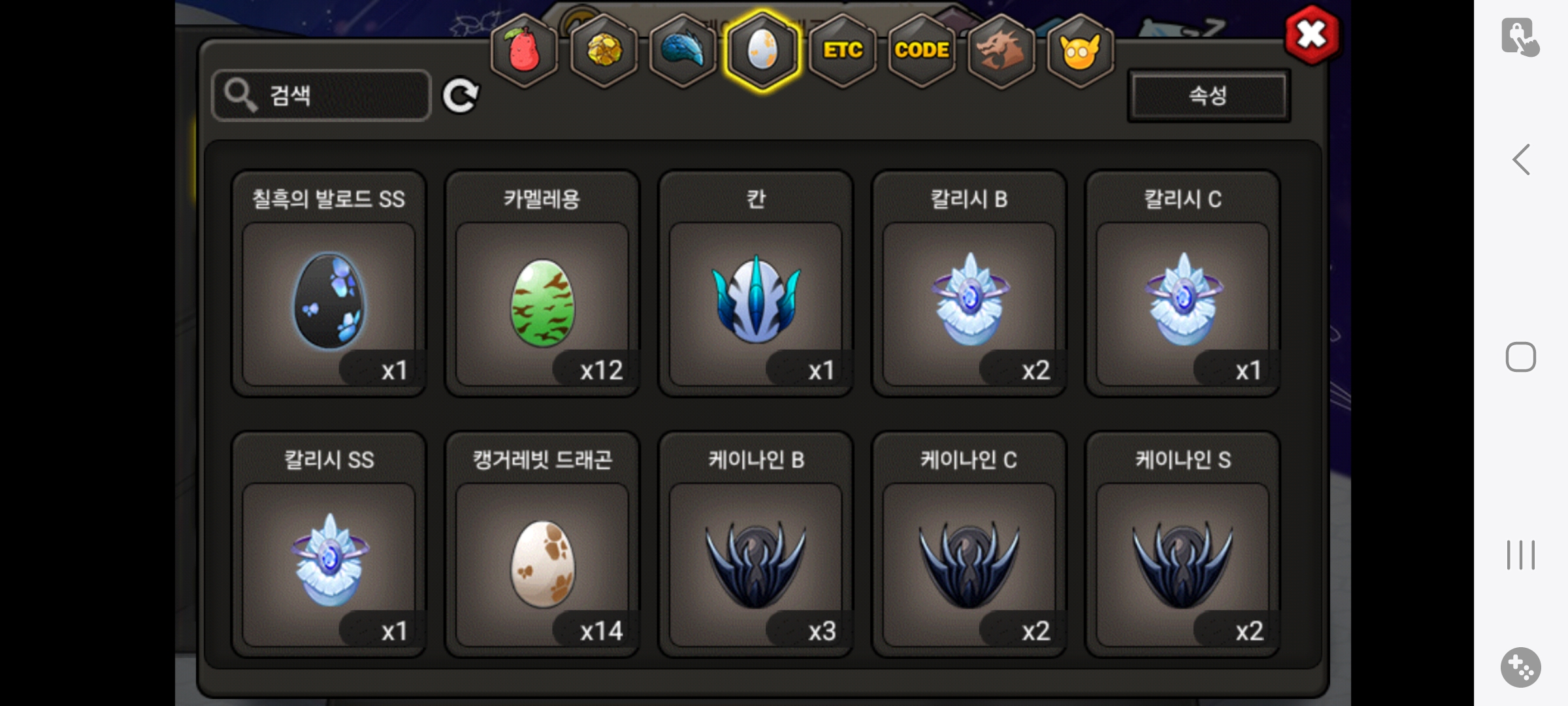
Task: Open the brown dragon head tab
Action: [x=1001, y=50]
